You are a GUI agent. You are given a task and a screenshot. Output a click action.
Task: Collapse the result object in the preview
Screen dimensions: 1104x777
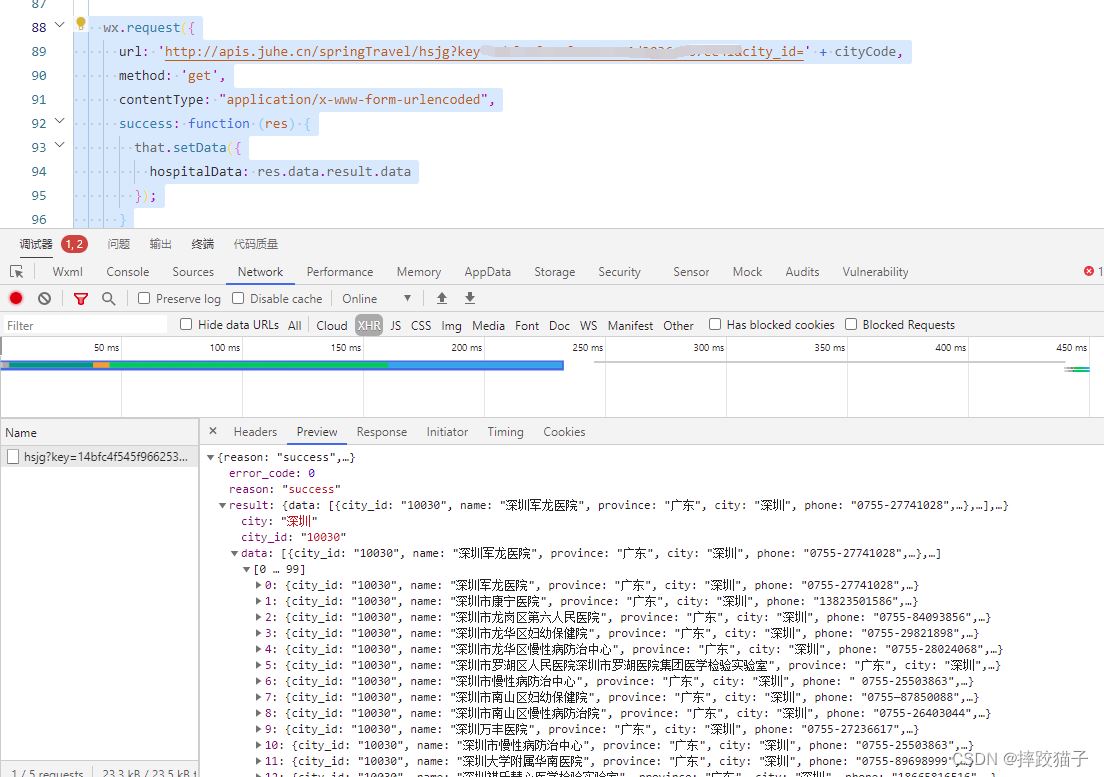pos(223,505)
